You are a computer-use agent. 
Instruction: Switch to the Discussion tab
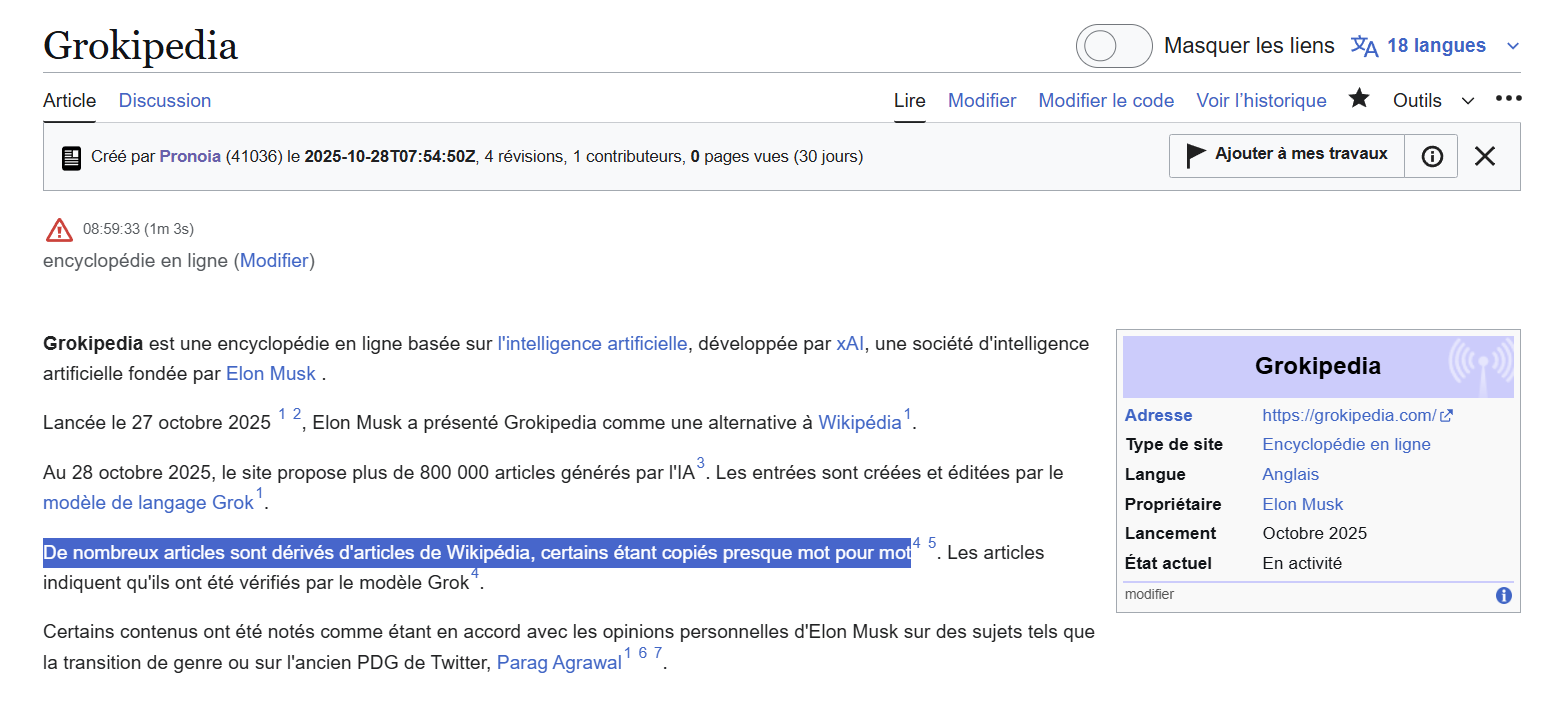pos(165,100)
